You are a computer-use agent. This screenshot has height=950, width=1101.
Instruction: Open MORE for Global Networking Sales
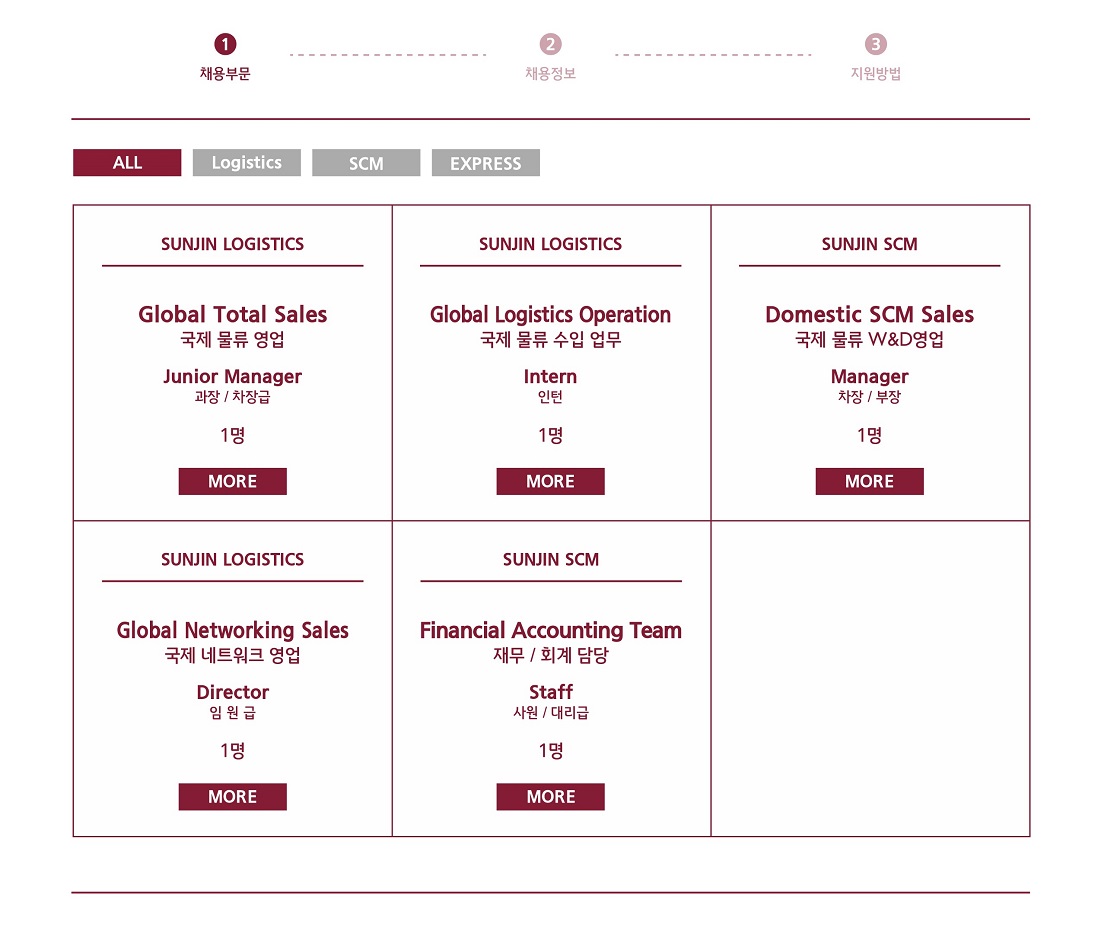coord(232,797)
